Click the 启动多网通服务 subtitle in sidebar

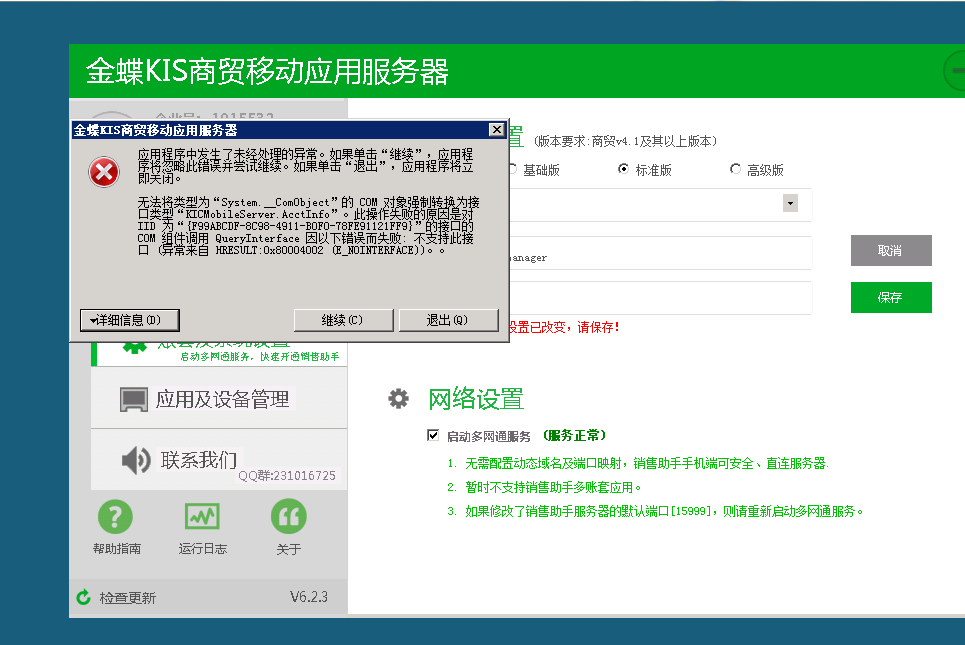click(259, 356)
